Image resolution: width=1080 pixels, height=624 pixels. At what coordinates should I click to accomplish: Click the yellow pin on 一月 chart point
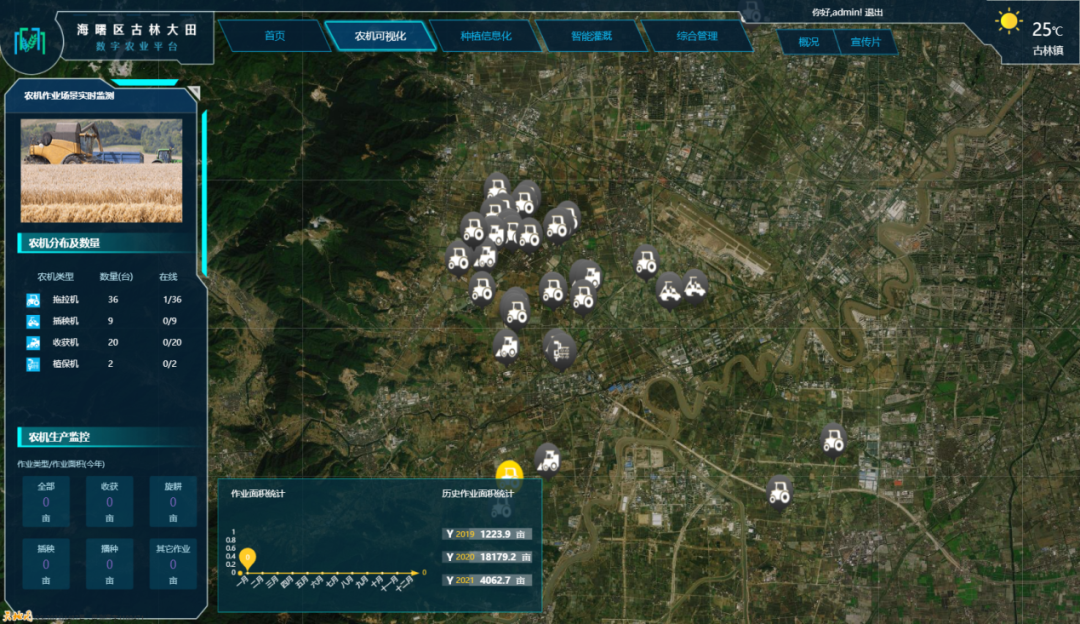(247, 557)
